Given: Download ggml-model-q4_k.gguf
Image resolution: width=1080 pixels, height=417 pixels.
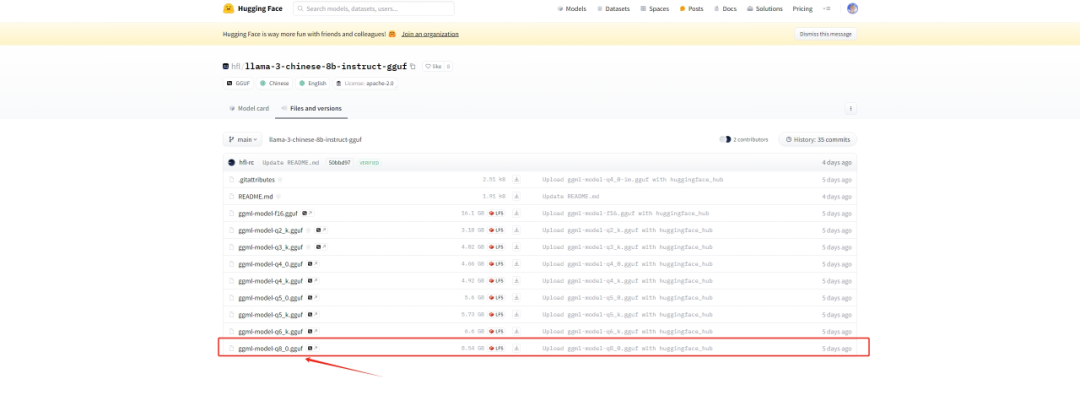Looking at the screenshot, I should (x=517, y=281).
